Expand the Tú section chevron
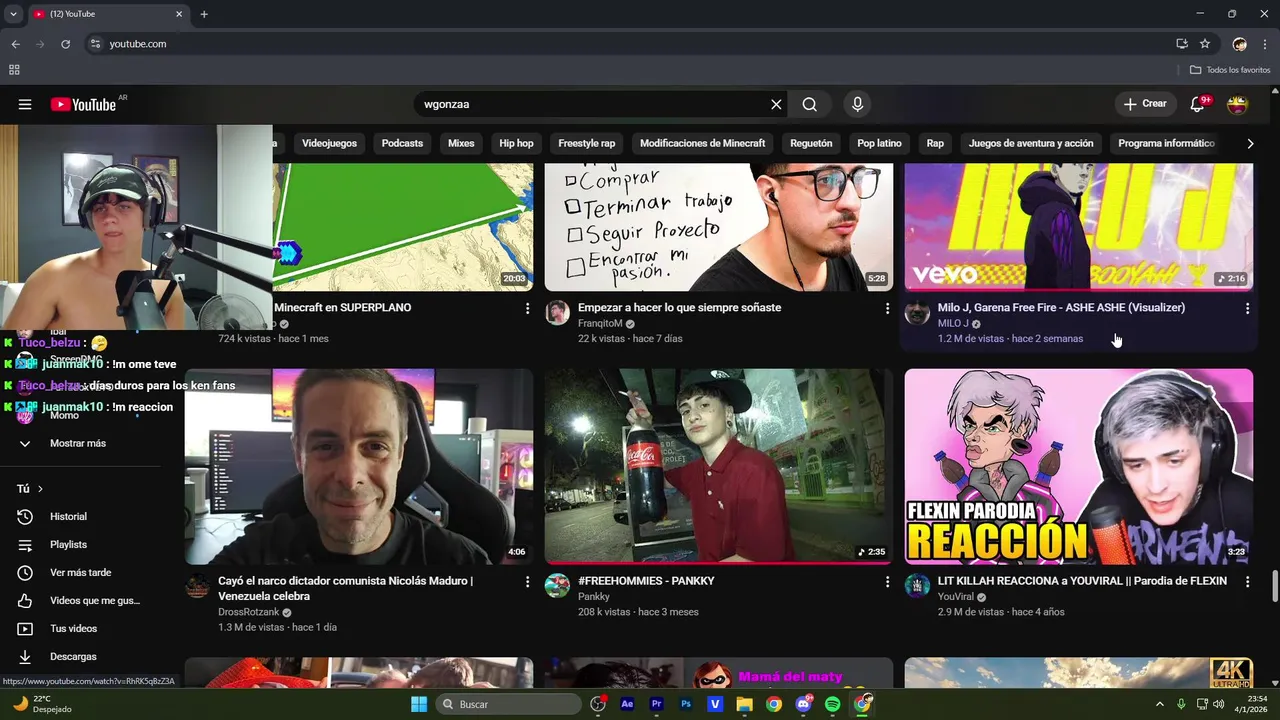Viewport: 1280px width, 720px height. click(40, 489)
